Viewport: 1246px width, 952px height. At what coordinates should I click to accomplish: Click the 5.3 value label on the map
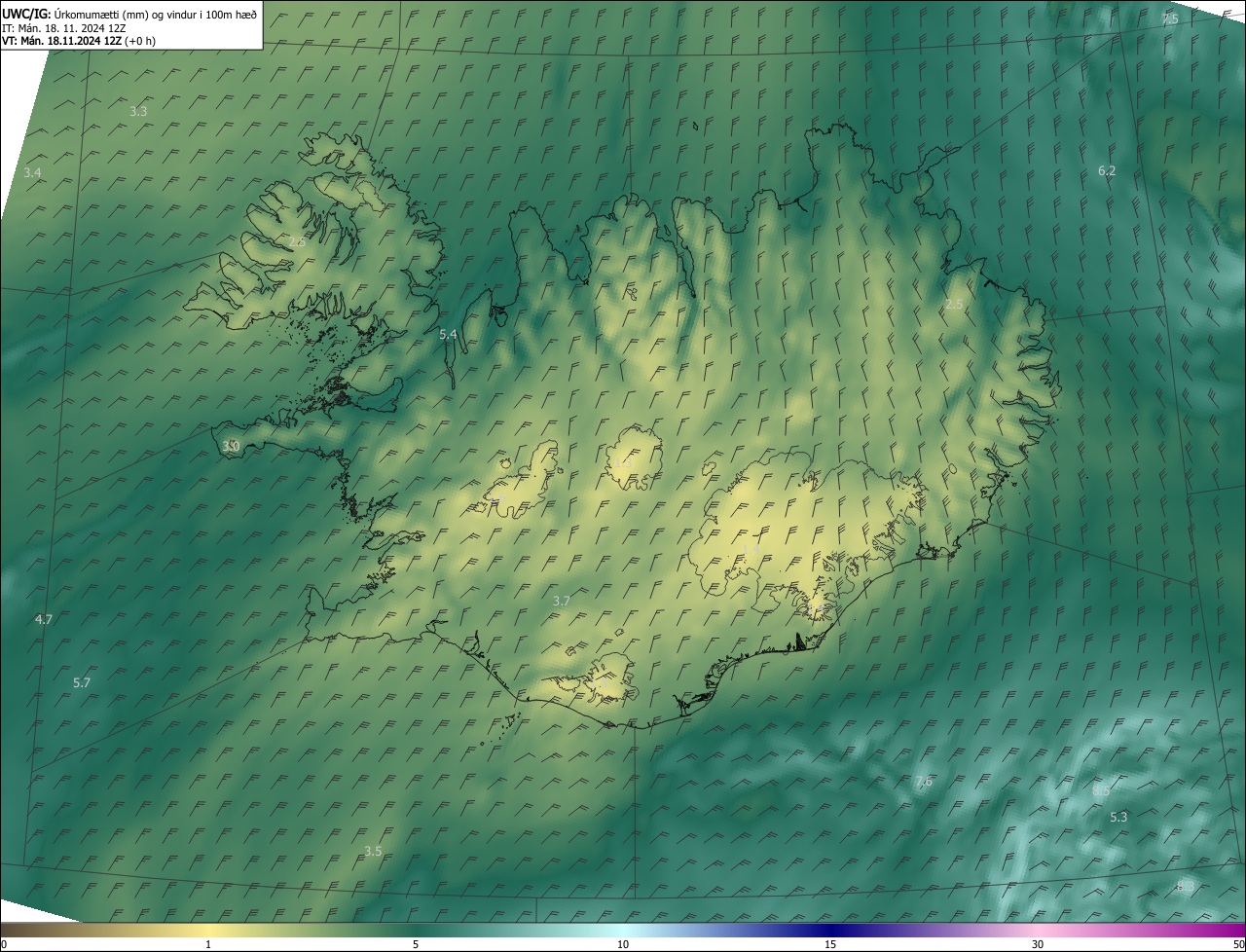(x=1118, y=817)
